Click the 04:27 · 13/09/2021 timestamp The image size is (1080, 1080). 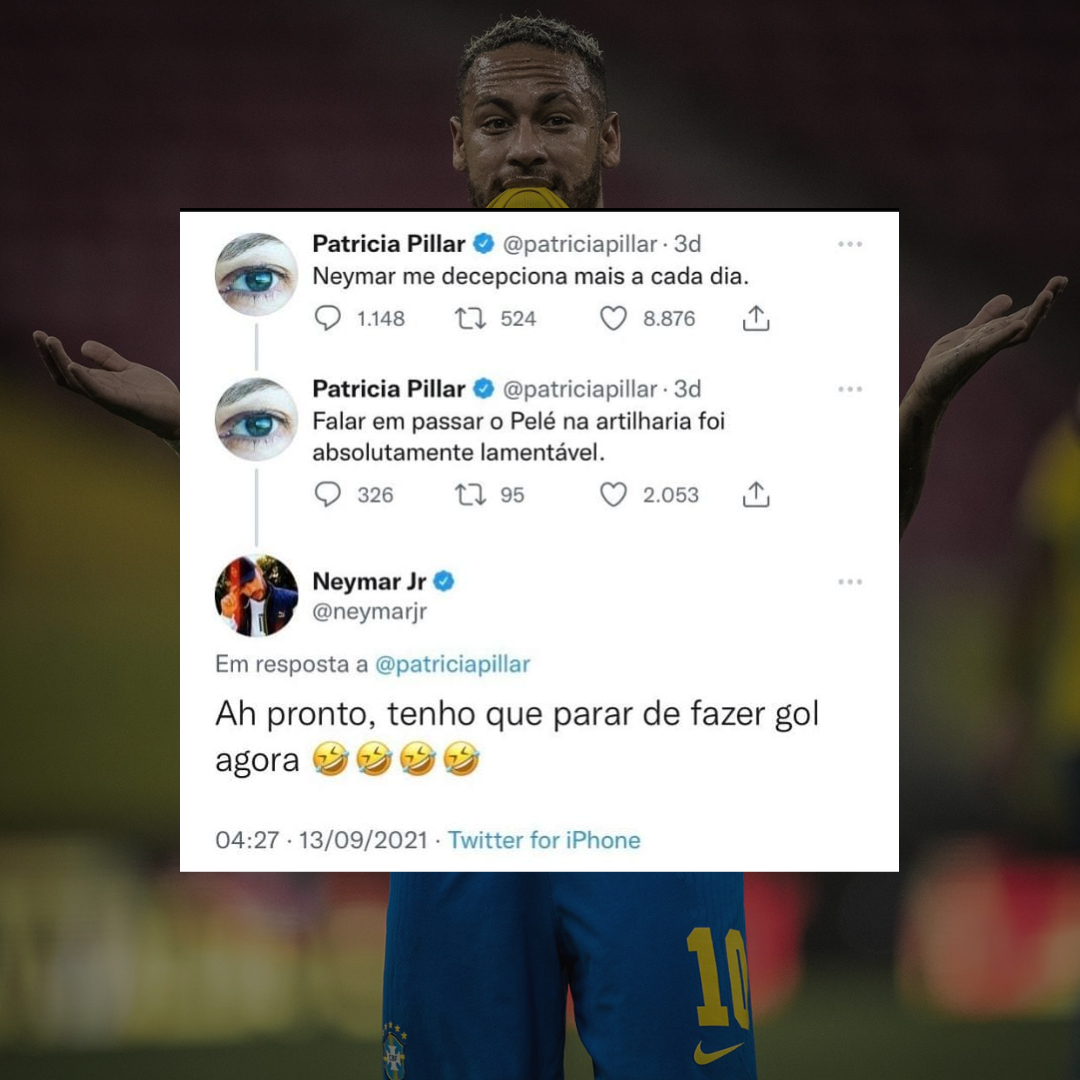click(x=322, y=840)
